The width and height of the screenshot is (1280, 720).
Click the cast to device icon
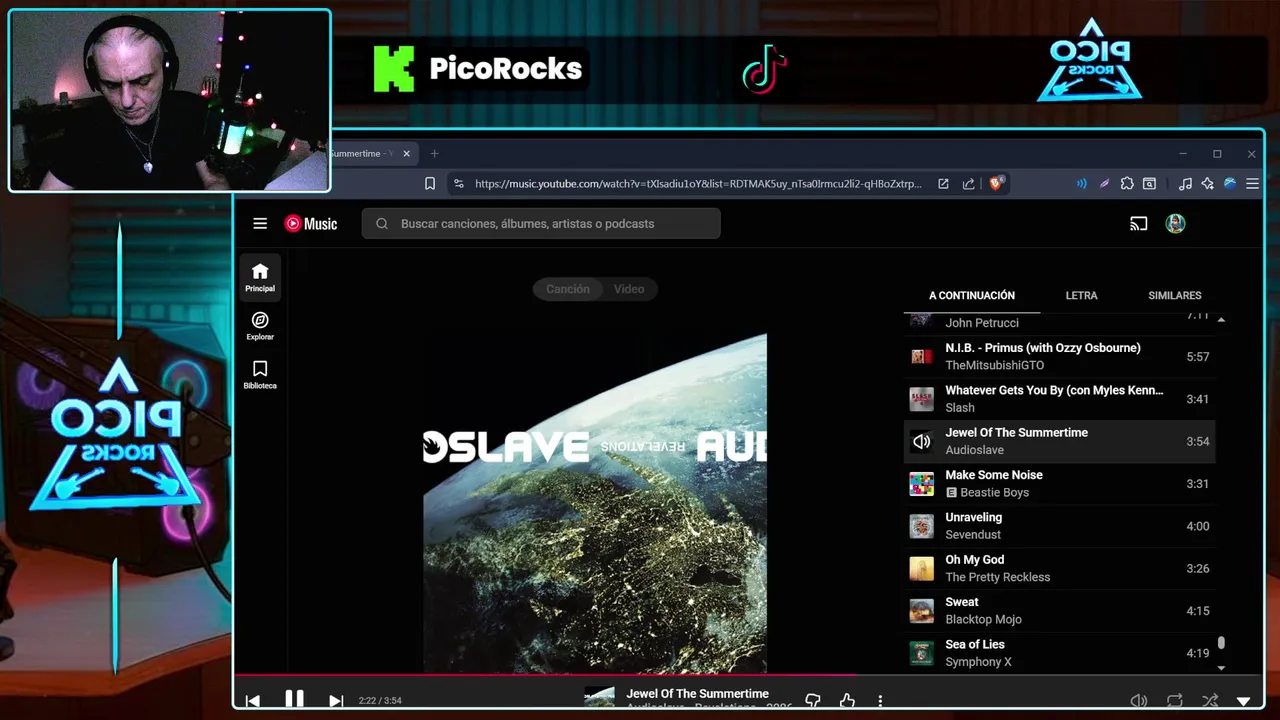(x=1138, y=224)
